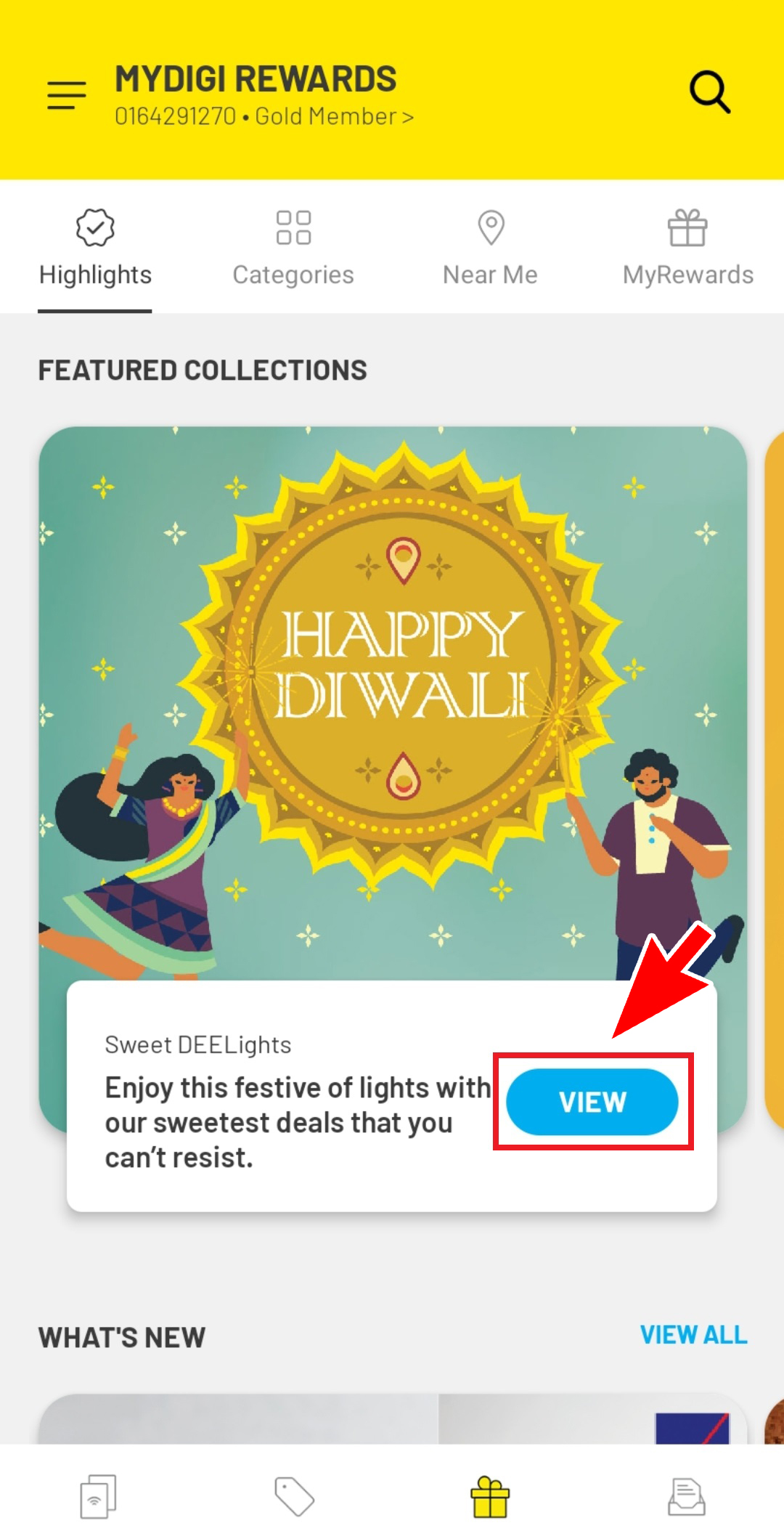
Task: Open the inbox icon in bottom bar
Action: point(687,1496)
